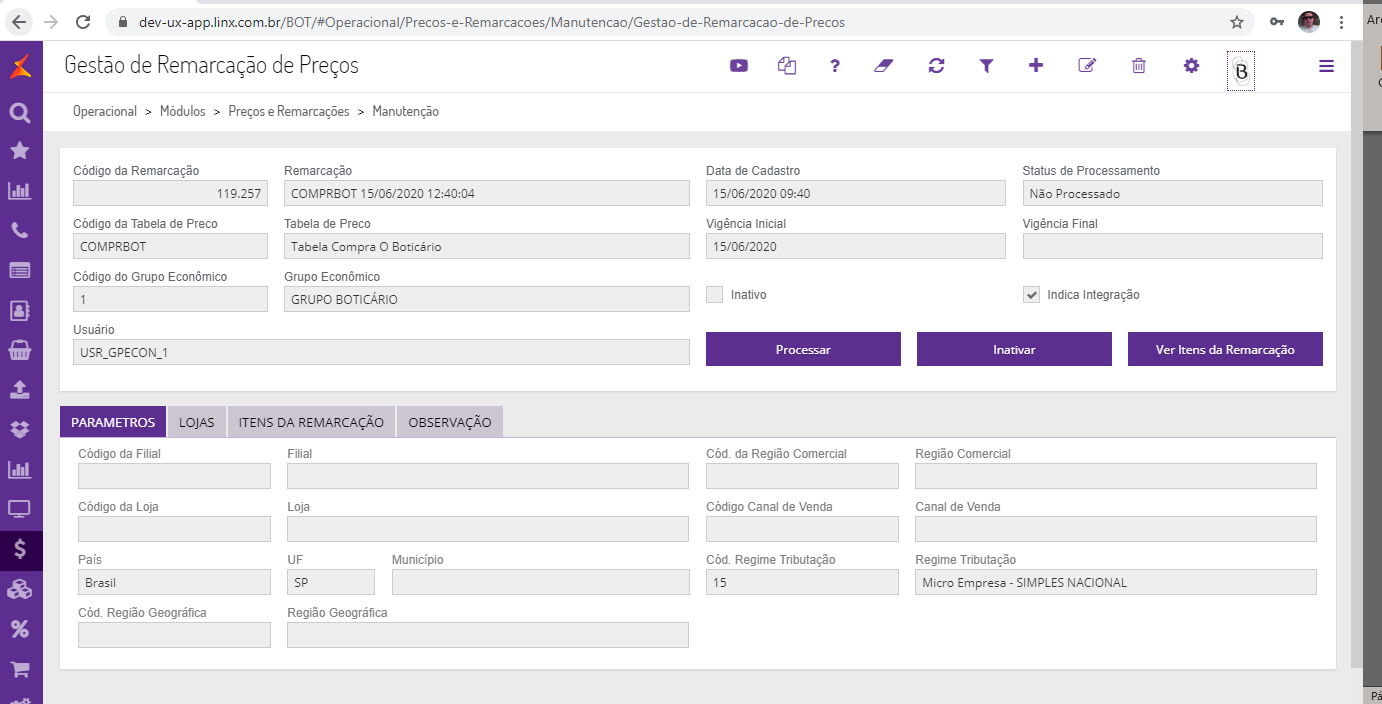This screenshot has width=1382, height=704.
Task: Open the filter funnel icon
Action: [986, 66]
